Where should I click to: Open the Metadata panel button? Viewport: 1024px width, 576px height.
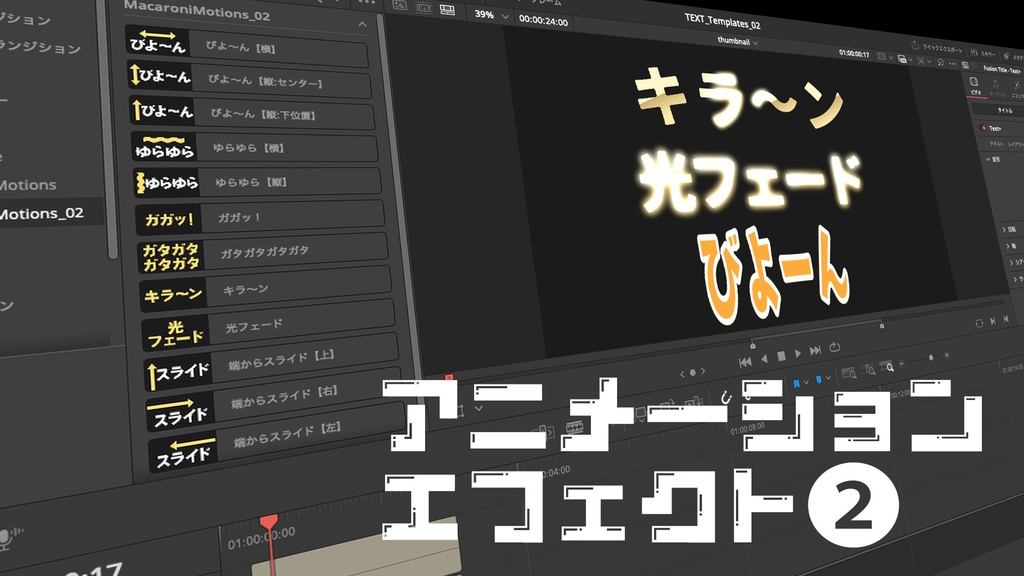[1014, 56]
